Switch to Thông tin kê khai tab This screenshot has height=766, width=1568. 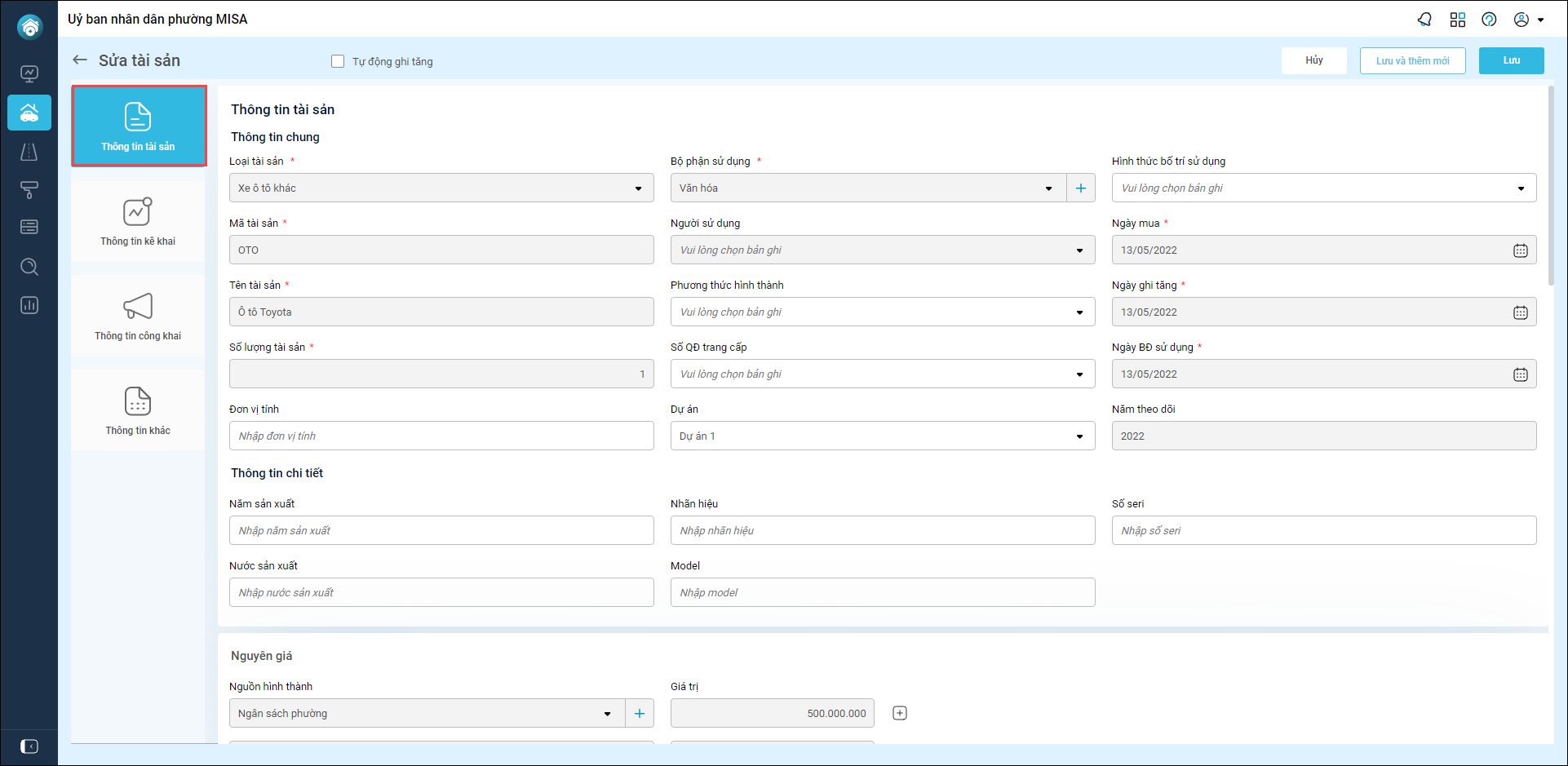coord(138,221)
